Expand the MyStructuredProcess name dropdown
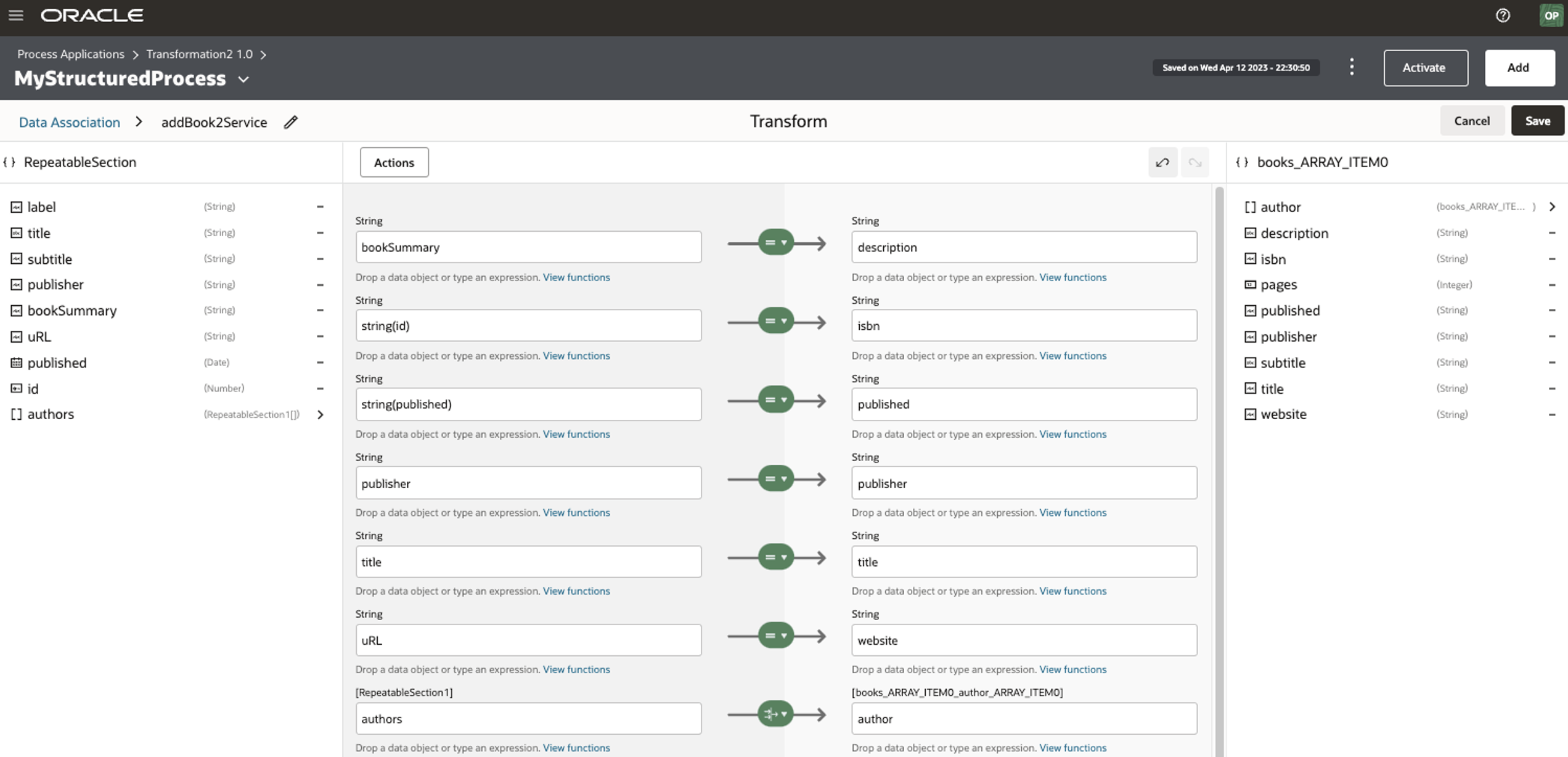The height and width of the screenshot is (757, 1568). 244,80
